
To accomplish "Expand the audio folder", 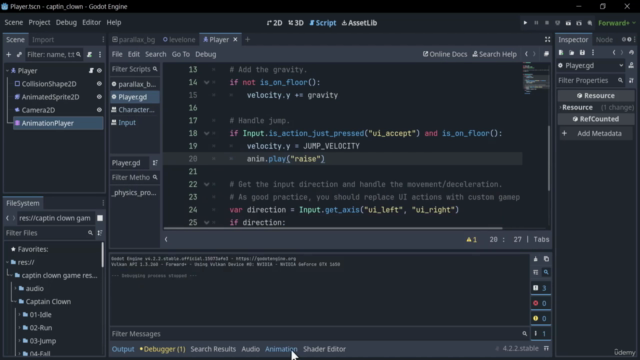I will pyautogui.click(x=16, y=289).
